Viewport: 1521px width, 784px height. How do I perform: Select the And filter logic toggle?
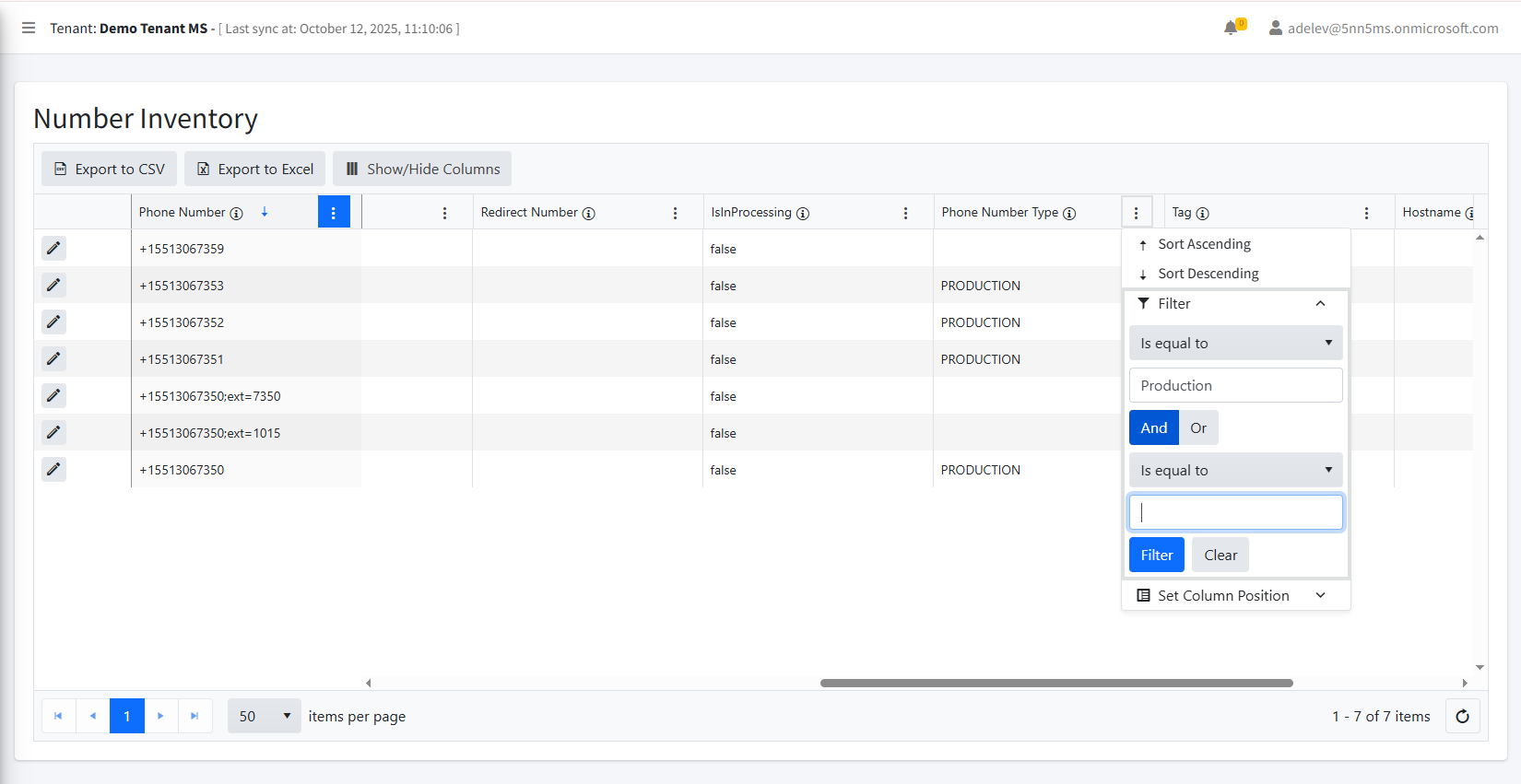pos(1153,427)
